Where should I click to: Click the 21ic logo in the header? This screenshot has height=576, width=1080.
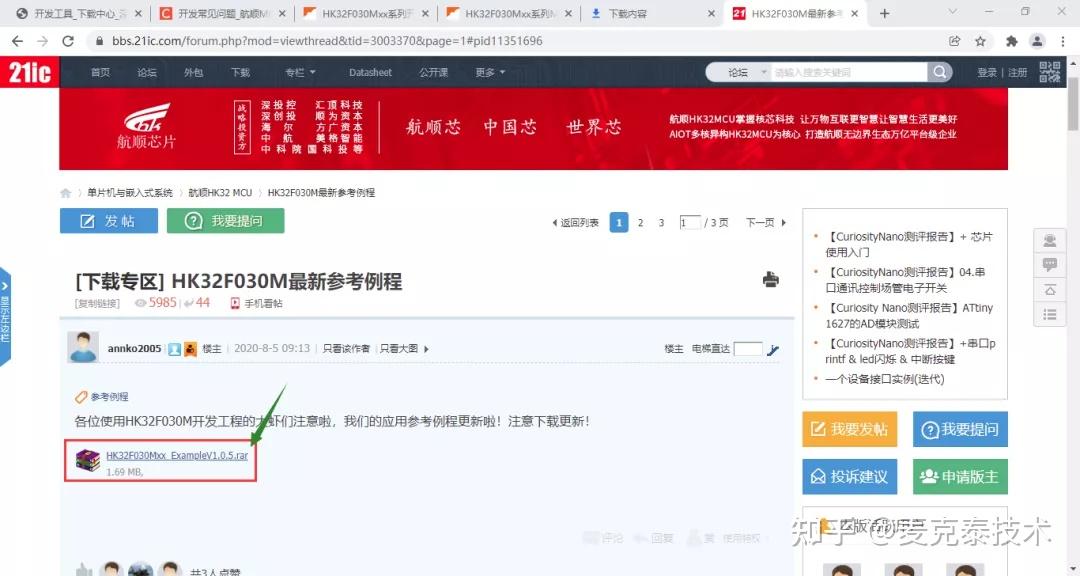coord(30,72)
